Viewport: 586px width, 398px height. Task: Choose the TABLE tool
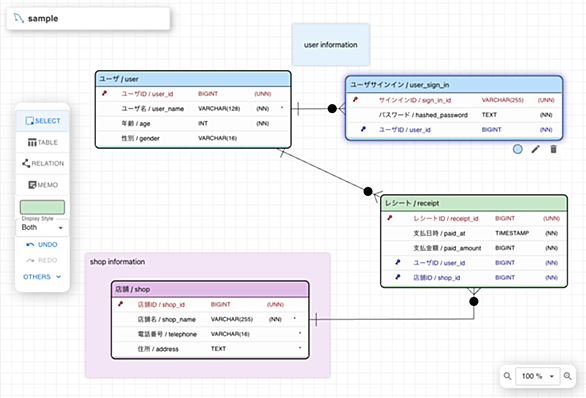43,142
